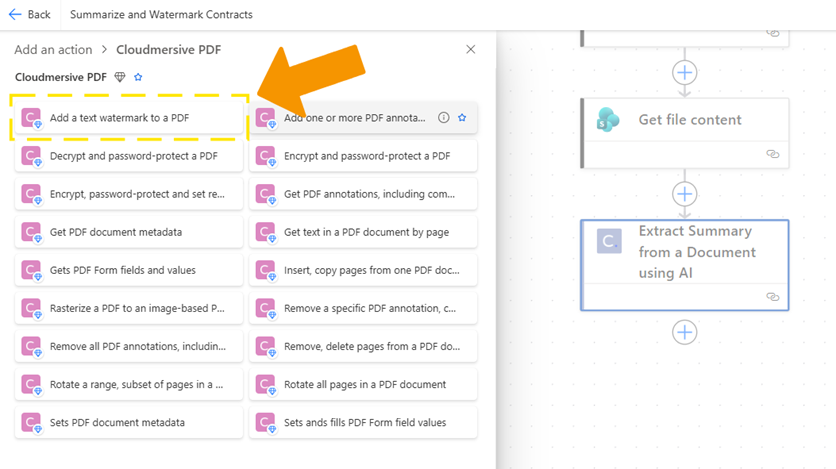Click the premium diamond icon beside Cloudmersive PDF
Screen dimensions: 836x469
click(x=120, y=77)
